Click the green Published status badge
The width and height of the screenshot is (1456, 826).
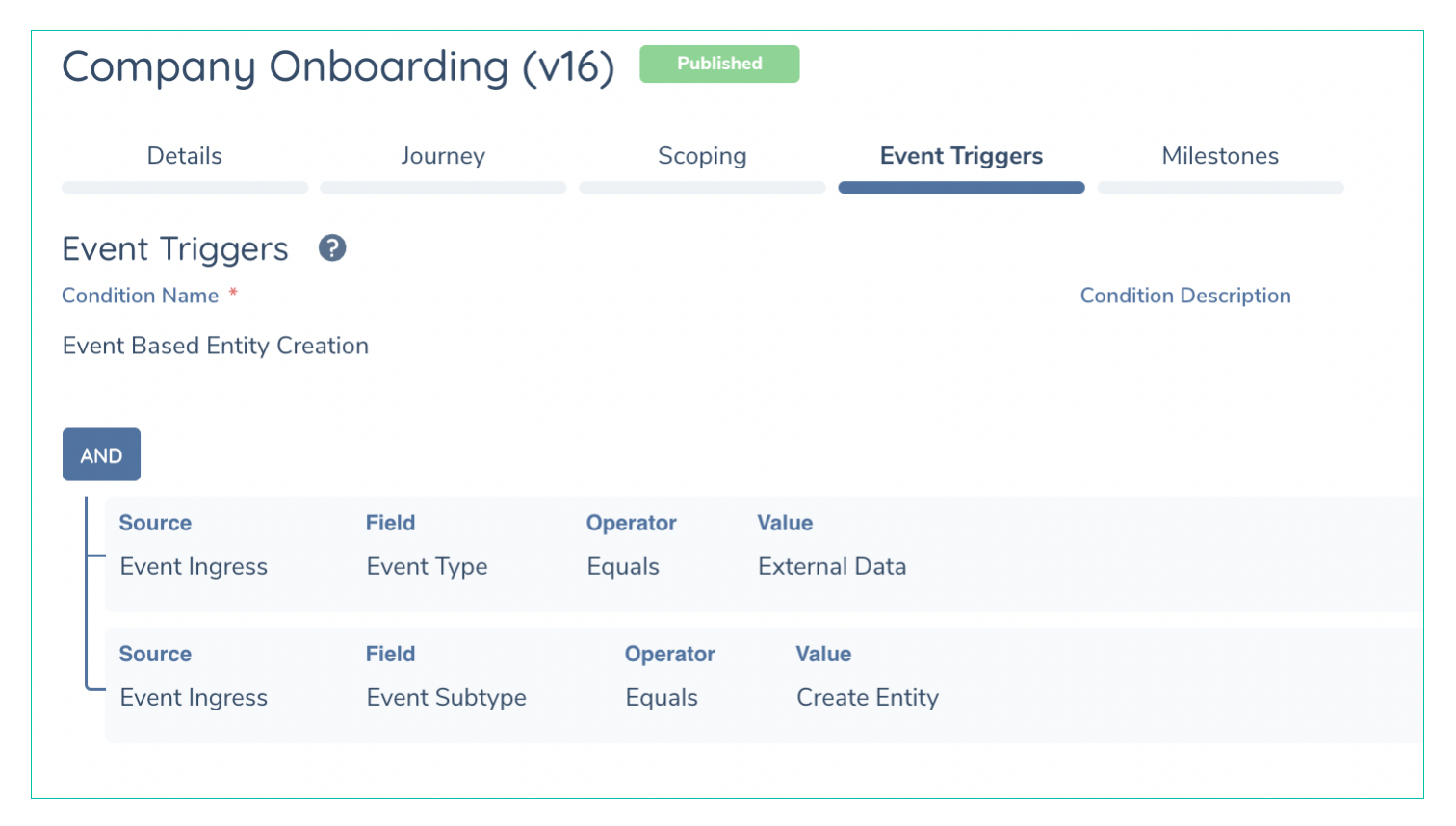click(x=719, y=64)
